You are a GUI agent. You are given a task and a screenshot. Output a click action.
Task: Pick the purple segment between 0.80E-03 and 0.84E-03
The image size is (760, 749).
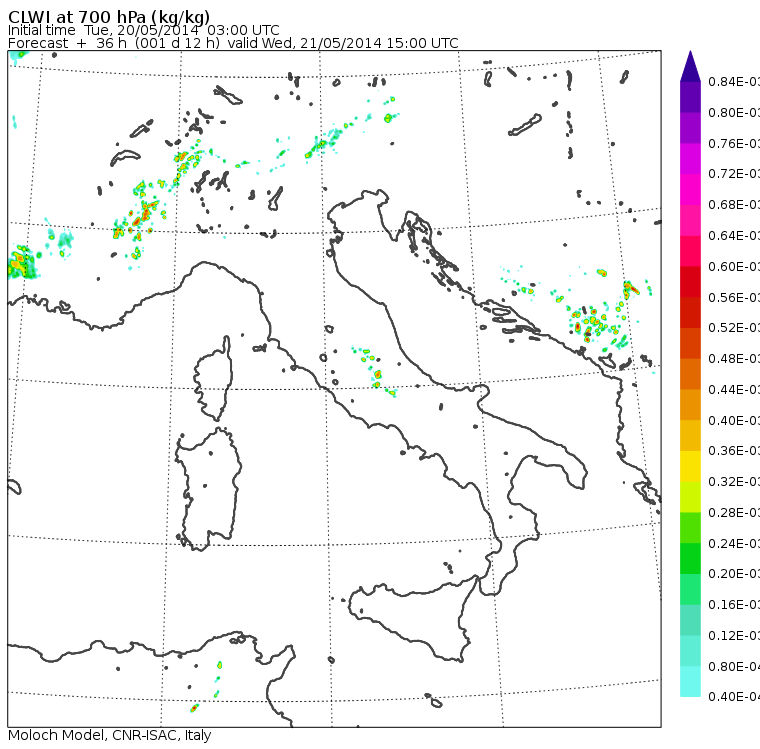(690, 97)
